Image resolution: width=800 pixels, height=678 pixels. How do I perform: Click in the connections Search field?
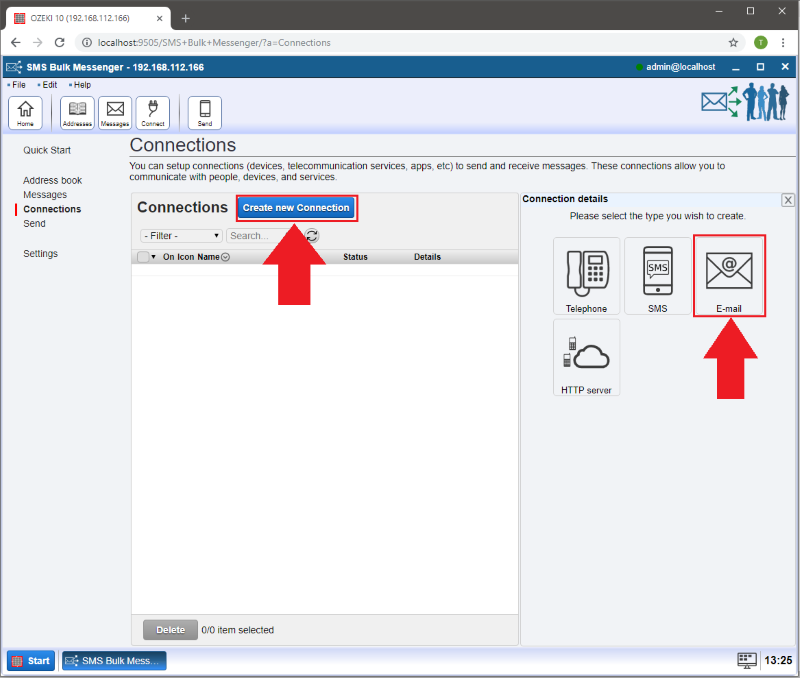coord(262,236)
